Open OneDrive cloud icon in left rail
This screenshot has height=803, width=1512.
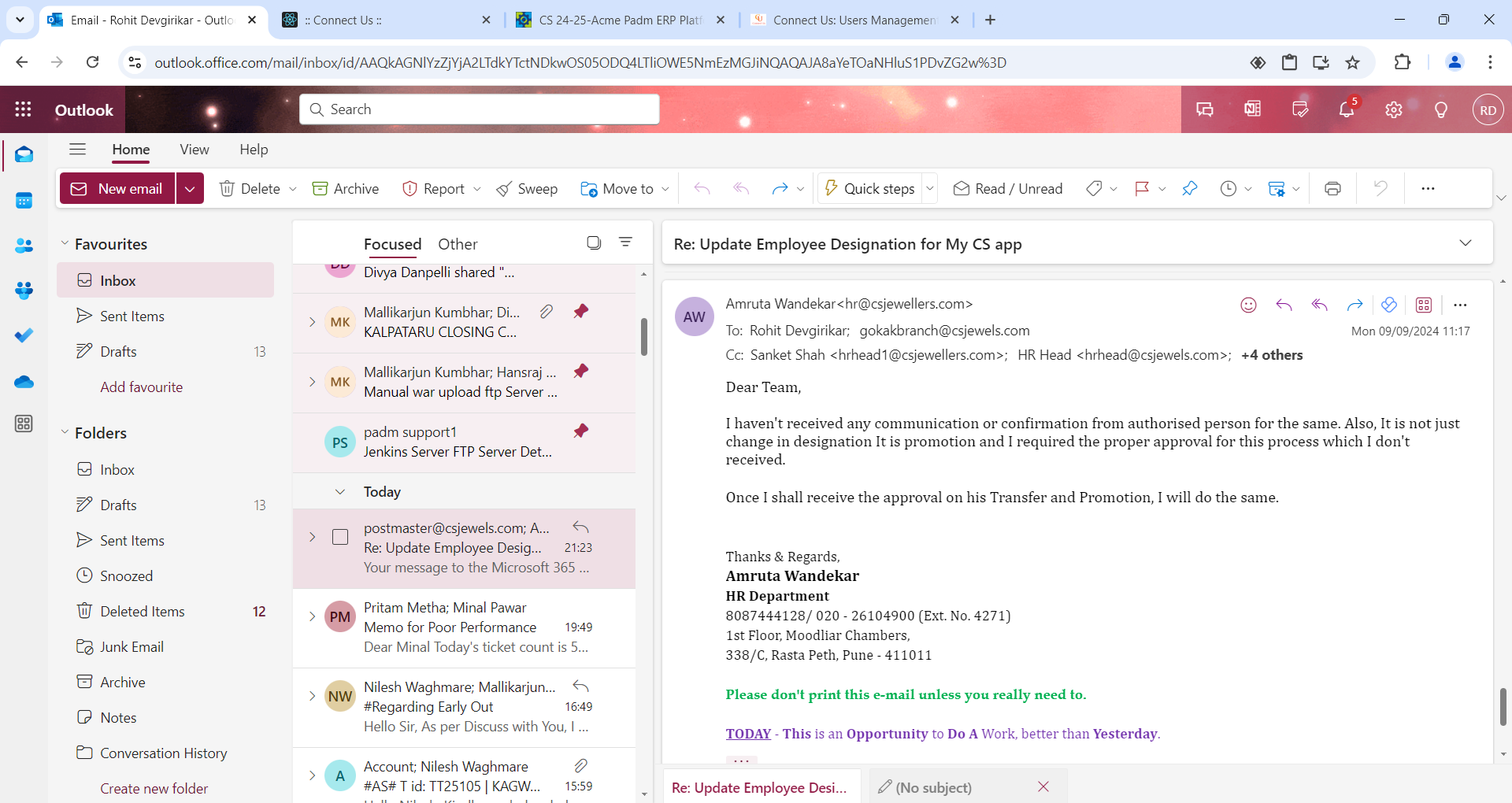click(24, 382)
